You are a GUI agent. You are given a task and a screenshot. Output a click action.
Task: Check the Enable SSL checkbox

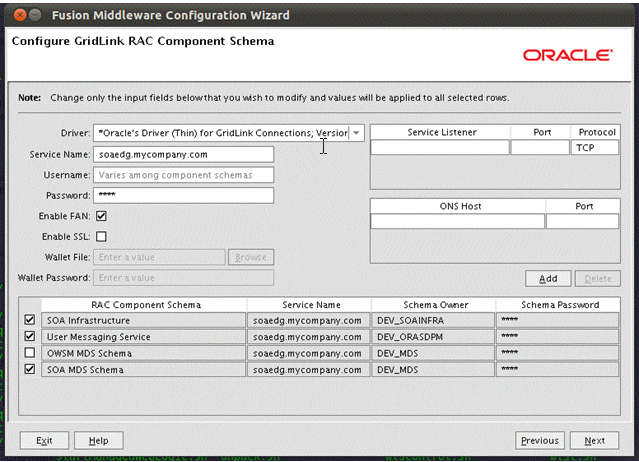tap(101, 236)
